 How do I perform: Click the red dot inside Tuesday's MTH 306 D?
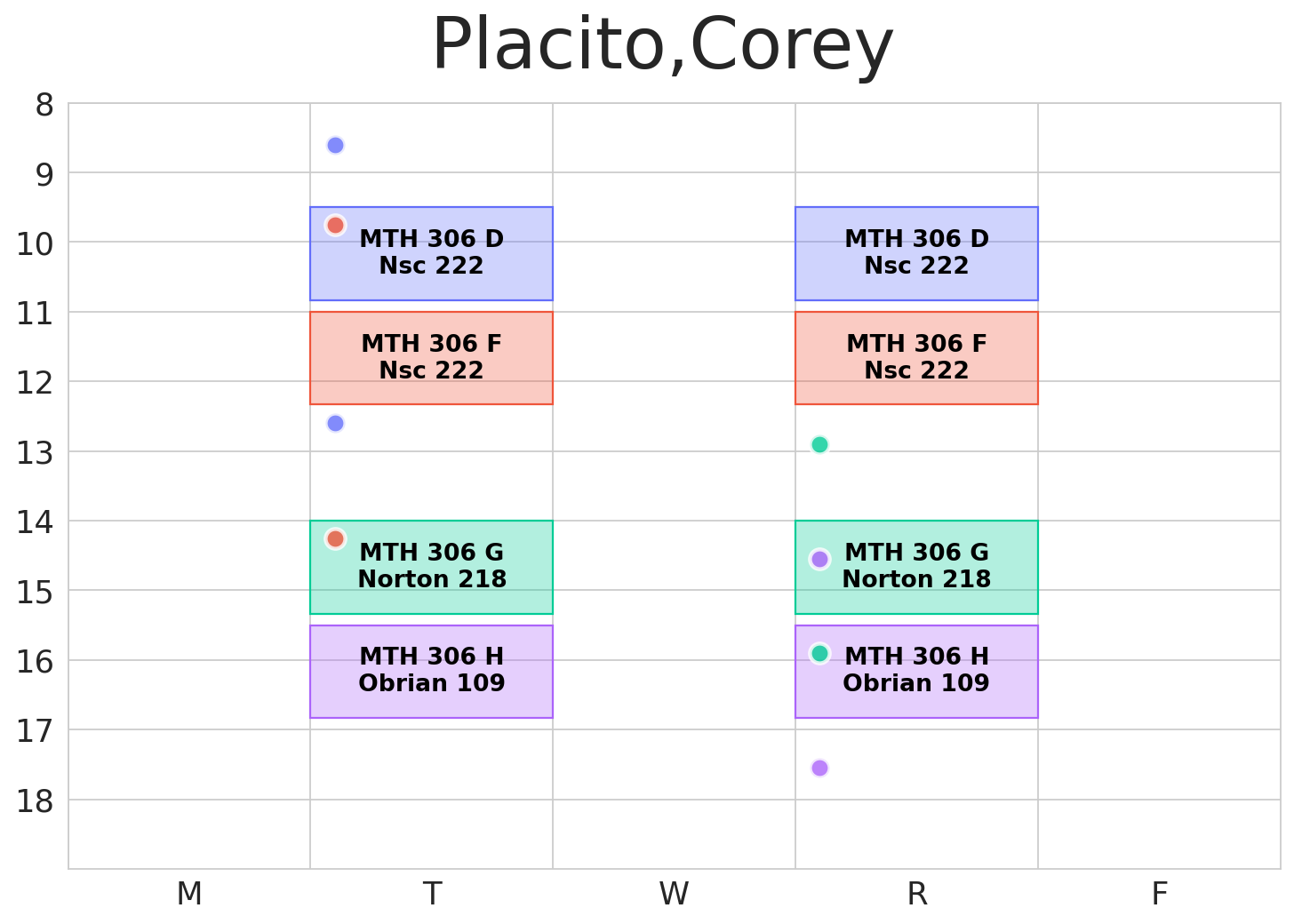(x=335, y=225)
